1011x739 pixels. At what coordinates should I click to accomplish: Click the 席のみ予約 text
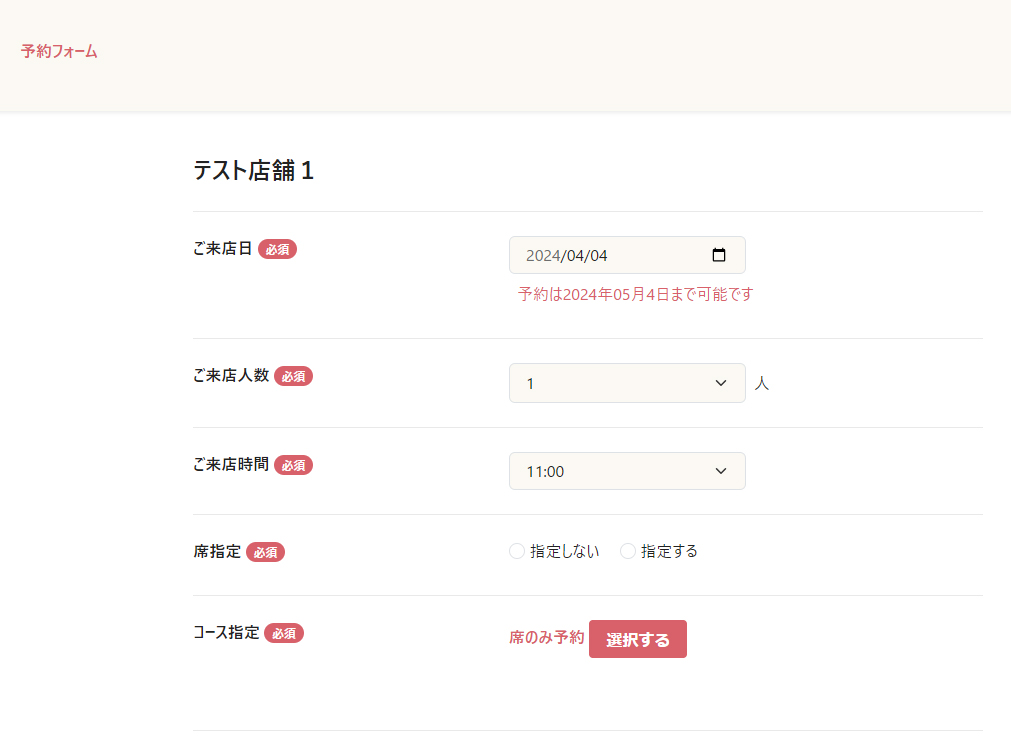(x=546, y=638)
